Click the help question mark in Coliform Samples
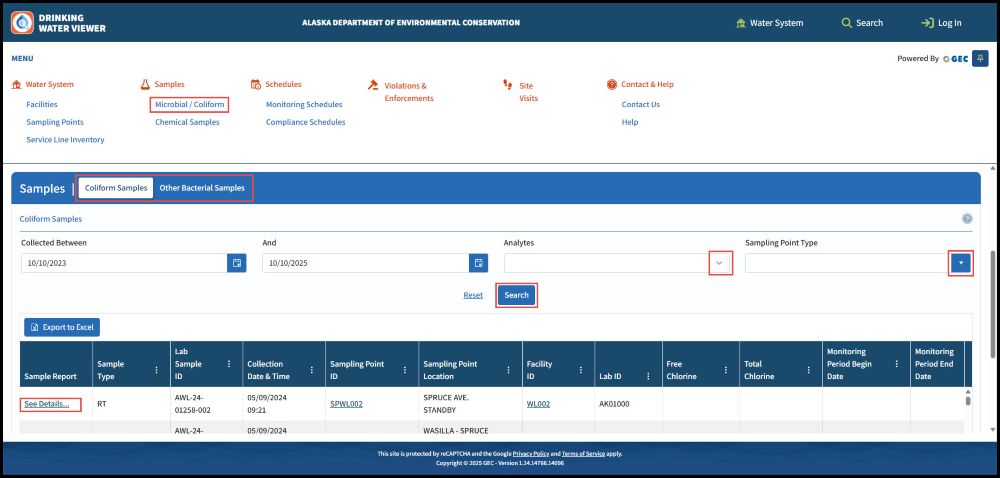Viewport: 1000px width, 478px height. pyautogui.click(x=967, y=219)
